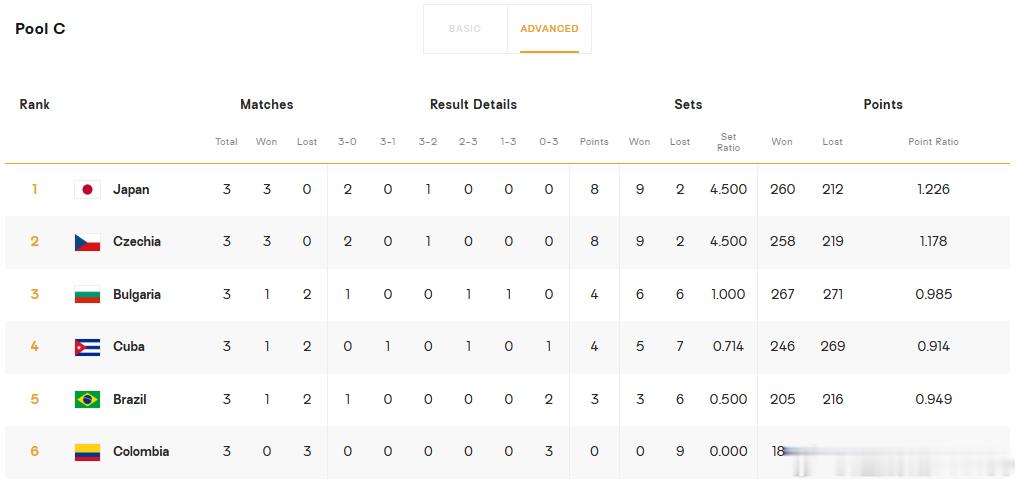1023x486 pixels.
Task: Click the Pool C heading
Action: click(x=40, y=29)
